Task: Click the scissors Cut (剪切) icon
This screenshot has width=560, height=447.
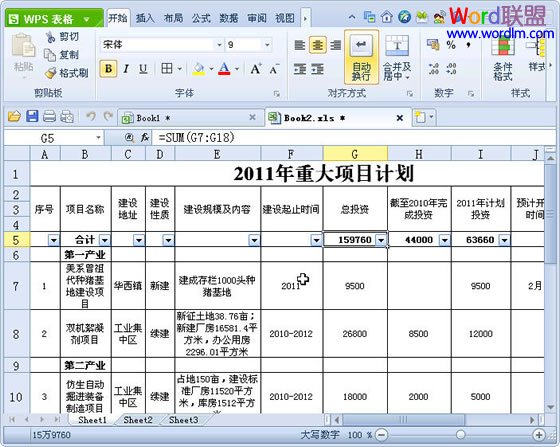Action: (51, 36)
